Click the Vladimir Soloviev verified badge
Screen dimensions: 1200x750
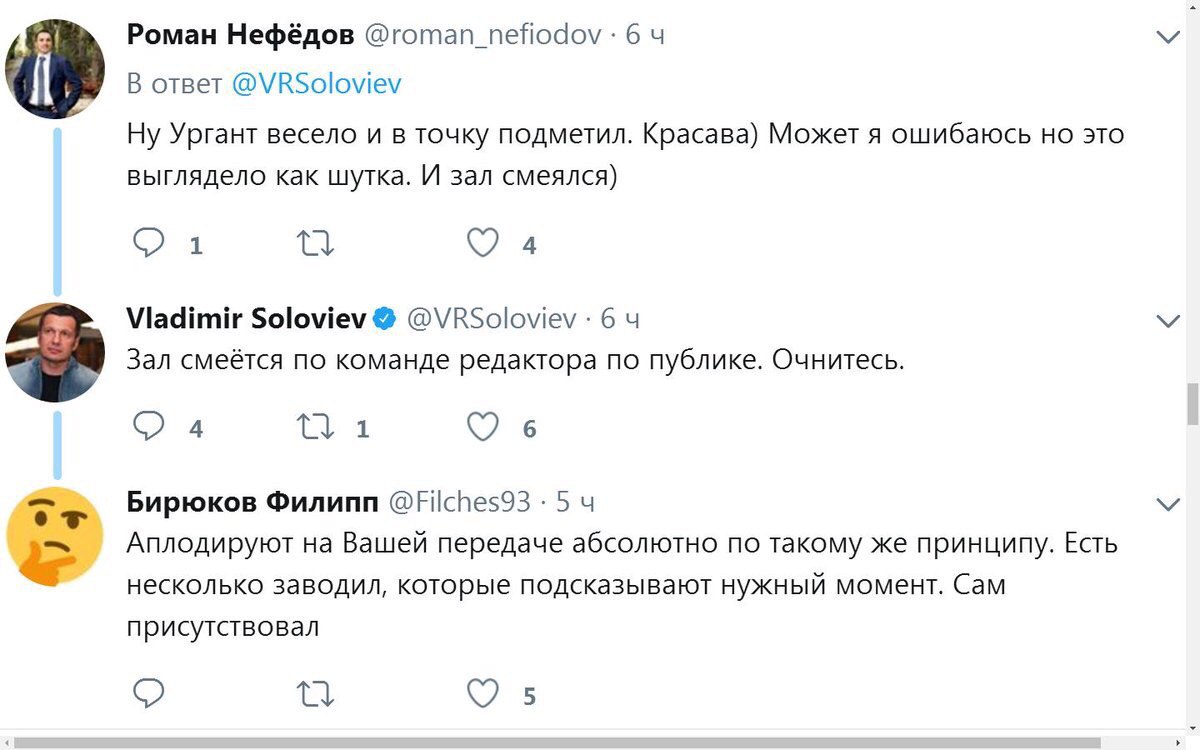coord(384,319)
